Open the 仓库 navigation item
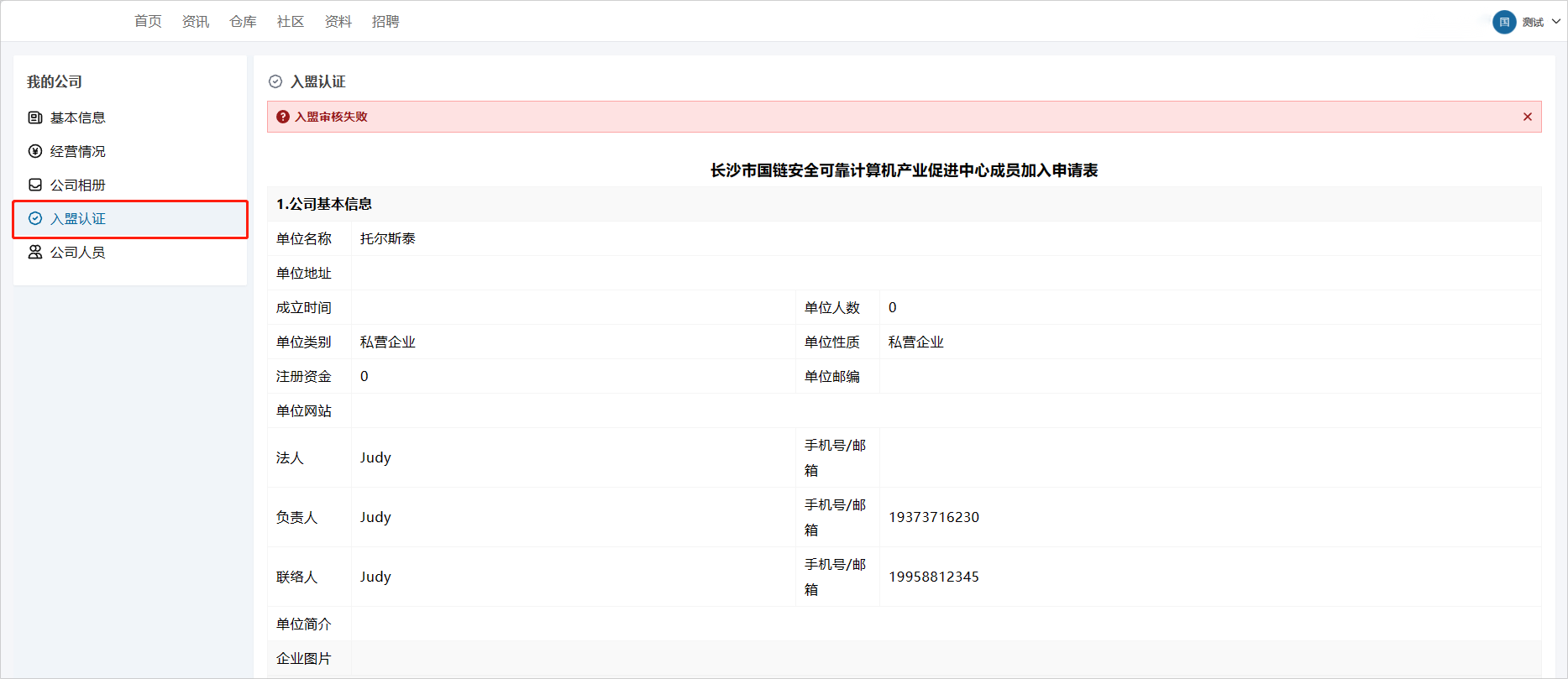The image size is (1568, 679). (243, 22)
